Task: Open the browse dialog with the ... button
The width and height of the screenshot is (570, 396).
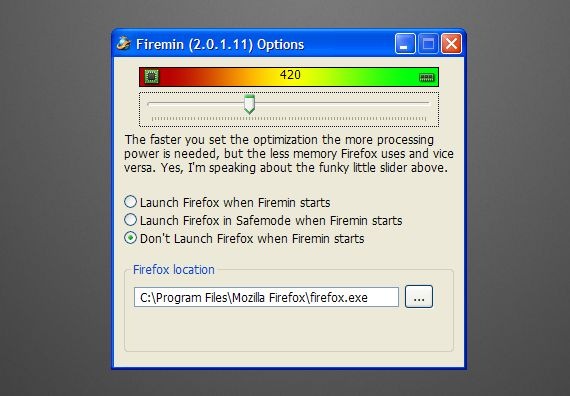Action: (x=419, y=297)
